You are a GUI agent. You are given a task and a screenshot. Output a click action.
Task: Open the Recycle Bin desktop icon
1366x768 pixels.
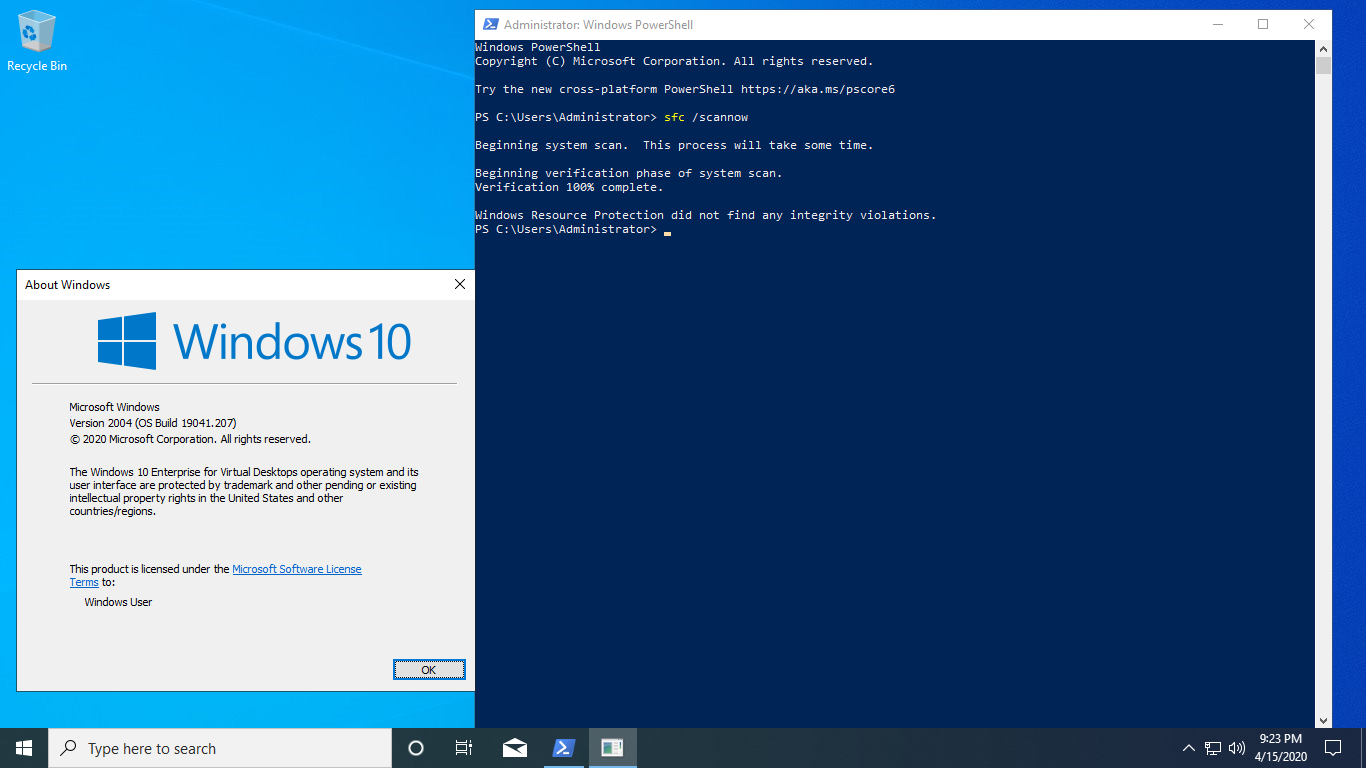tap(37, 42)
